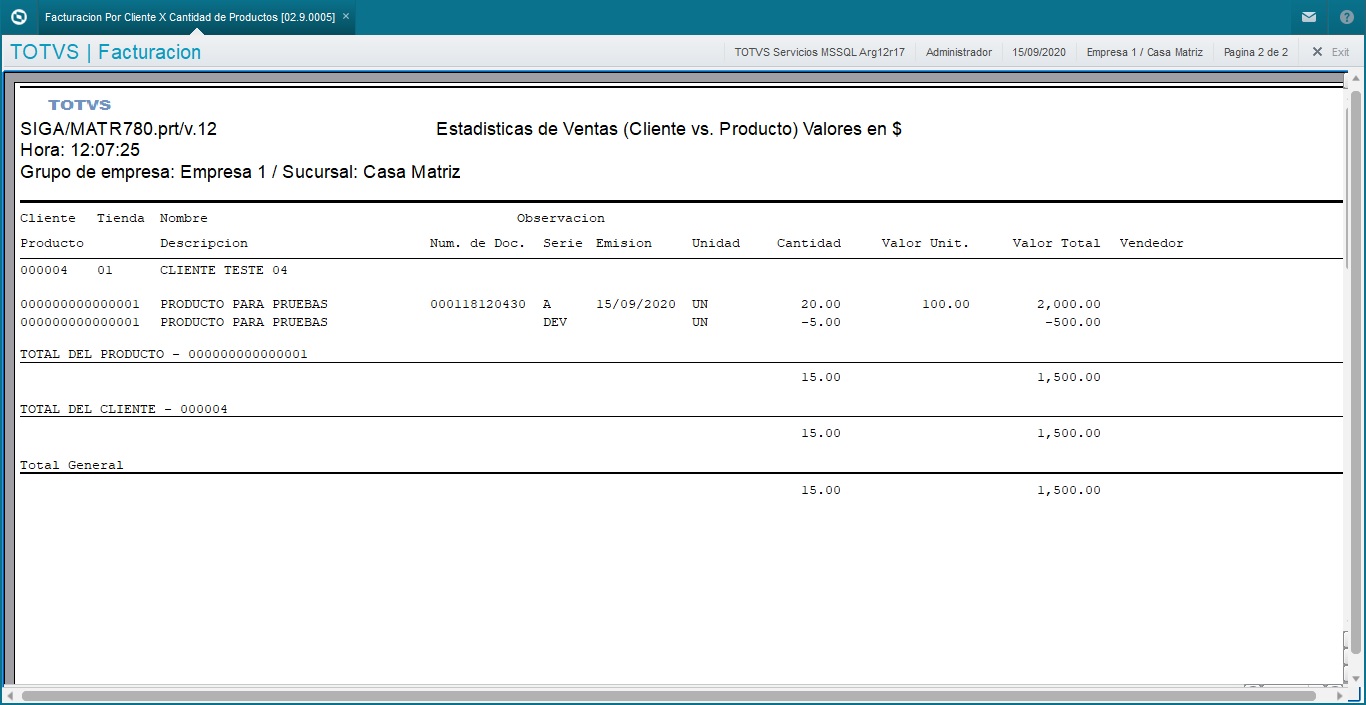Screen dimensions: 1366x705
Task: Click the Num. de Doc. column header
Action: [x=477, y=243]
